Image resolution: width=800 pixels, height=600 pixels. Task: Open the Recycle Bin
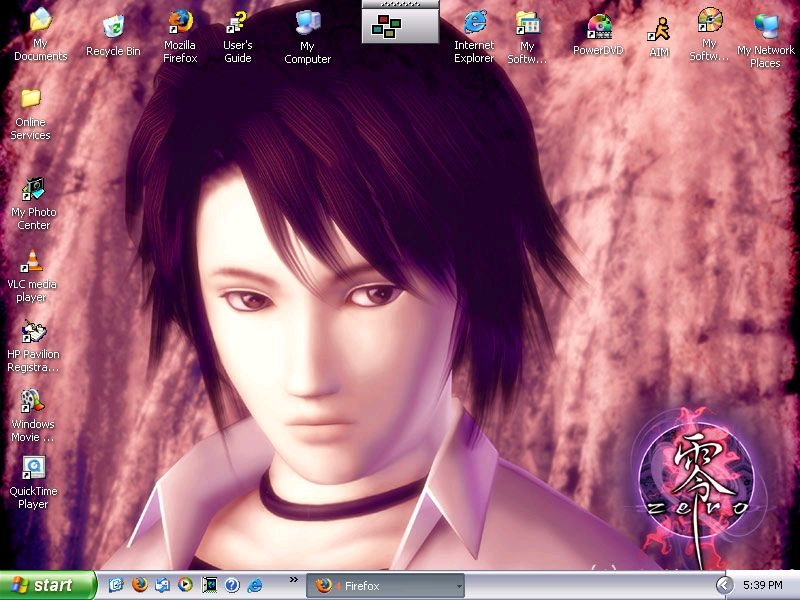click(x=113, y=36)
